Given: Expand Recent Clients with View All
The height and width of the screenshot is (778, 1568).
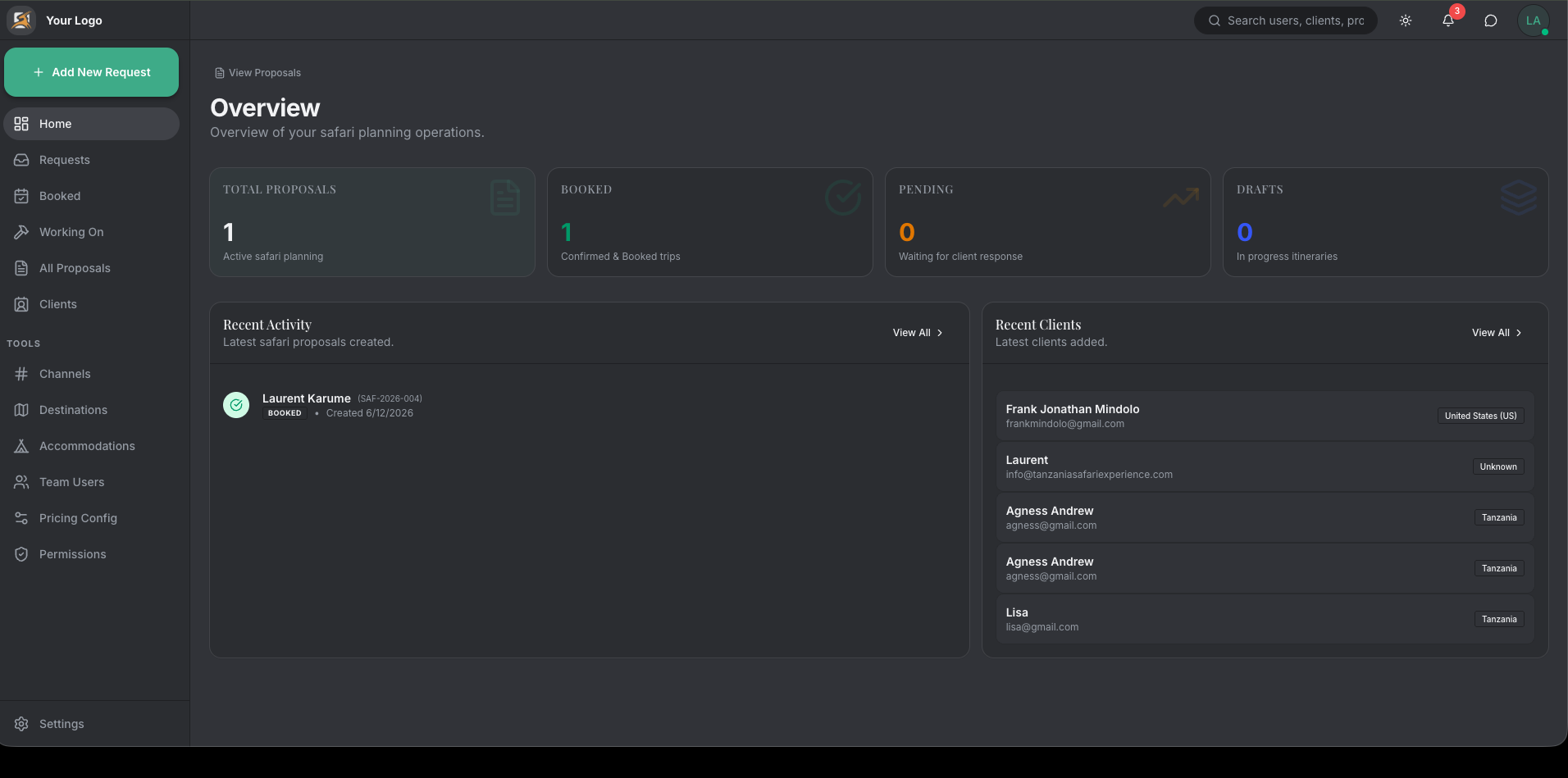Looking at the screenshot, I should [1497, 333].
